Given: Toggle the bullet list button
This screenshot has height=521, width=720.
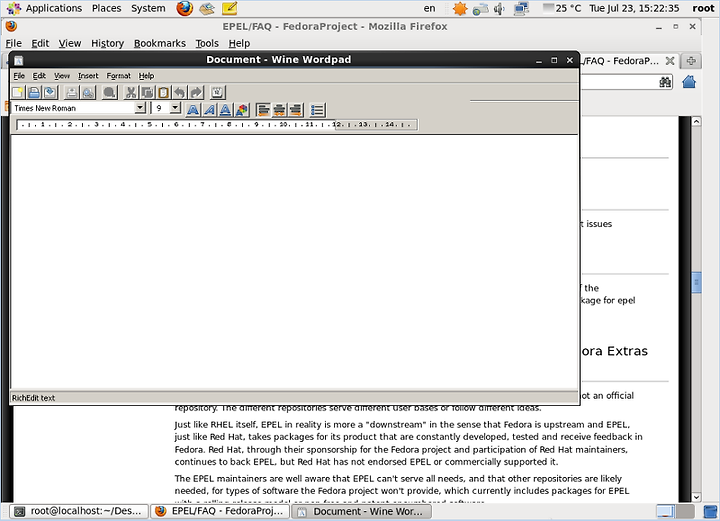Looking at the screenshot, I should 317,109.
